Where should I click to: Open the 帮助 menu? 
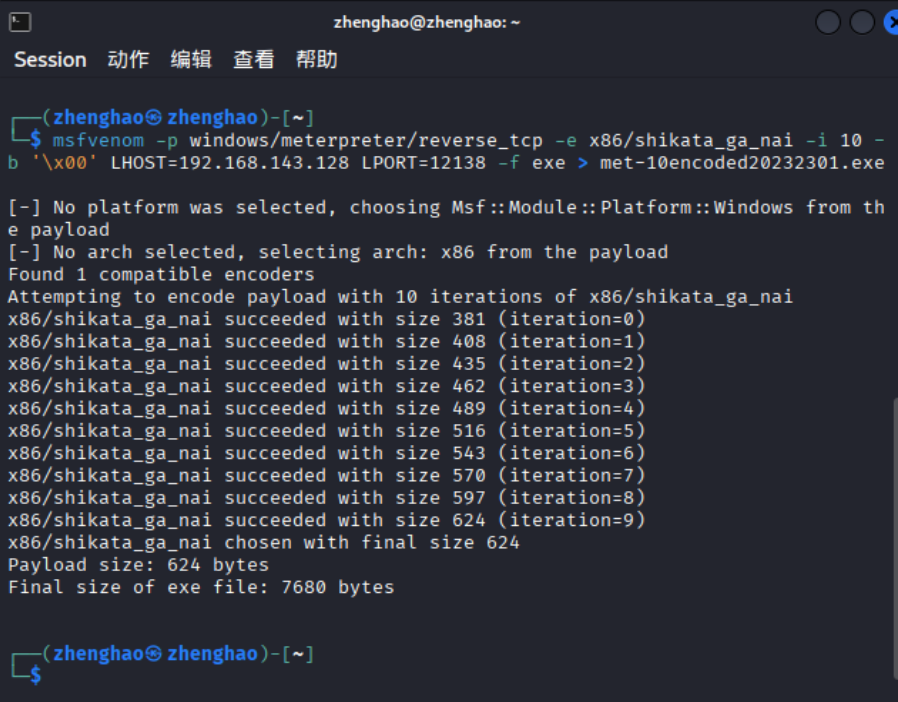pyautogui.click(x=317, y=60)
